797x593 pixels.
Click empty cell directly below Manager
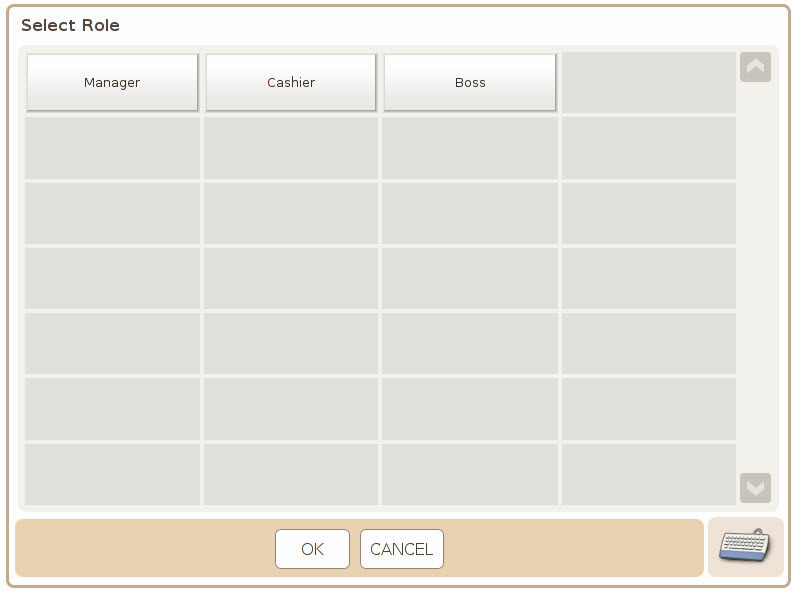(112, 148)
